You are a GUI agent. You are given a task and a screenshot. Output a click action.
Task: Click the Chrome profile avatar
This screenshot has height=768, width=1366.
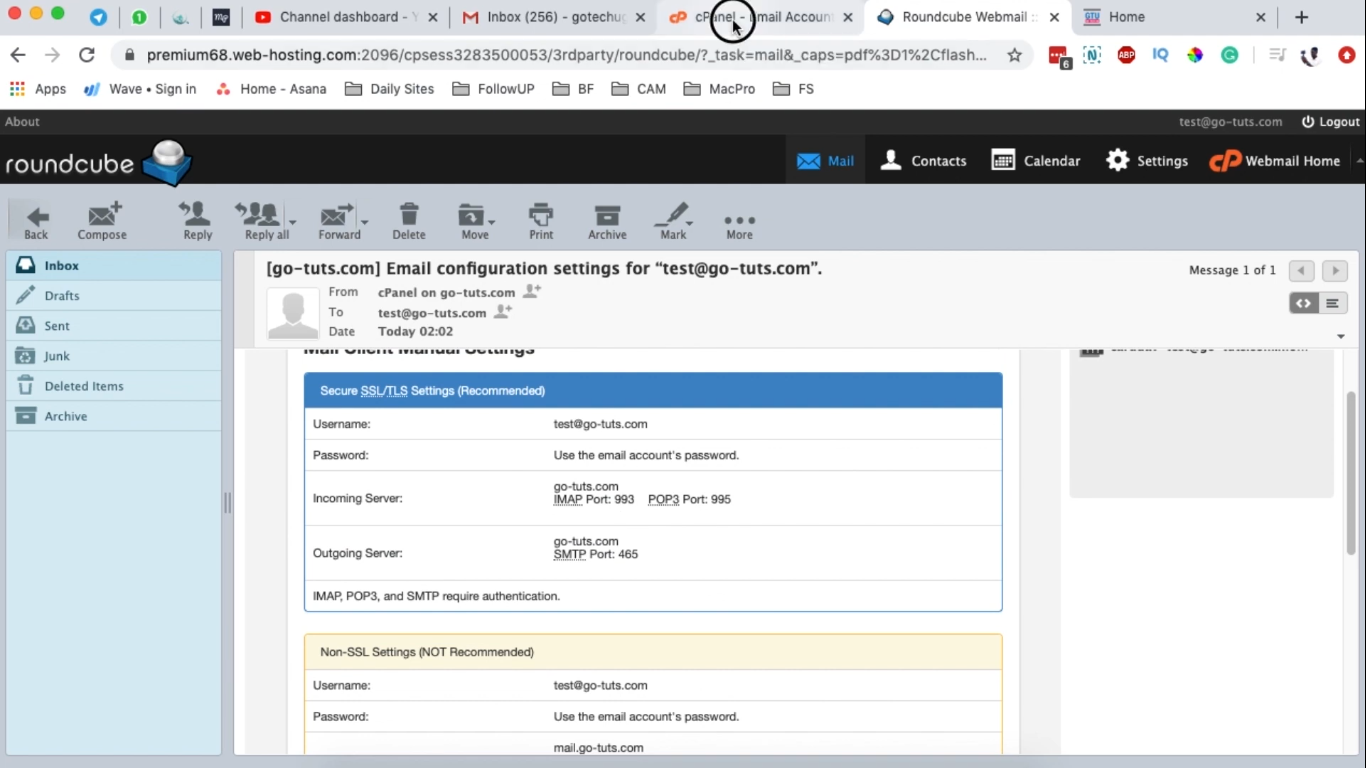coord(1311,56)
